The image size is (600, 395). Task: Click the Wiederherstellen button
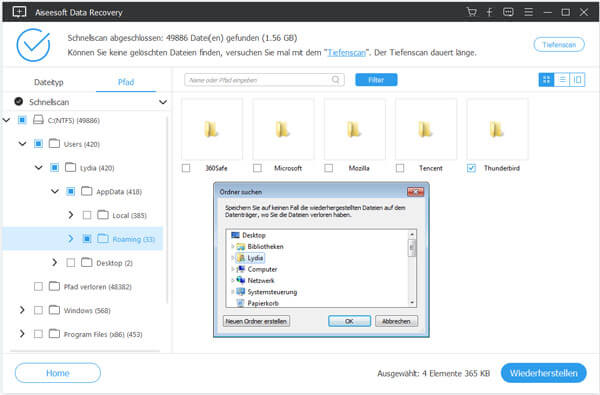543,373
